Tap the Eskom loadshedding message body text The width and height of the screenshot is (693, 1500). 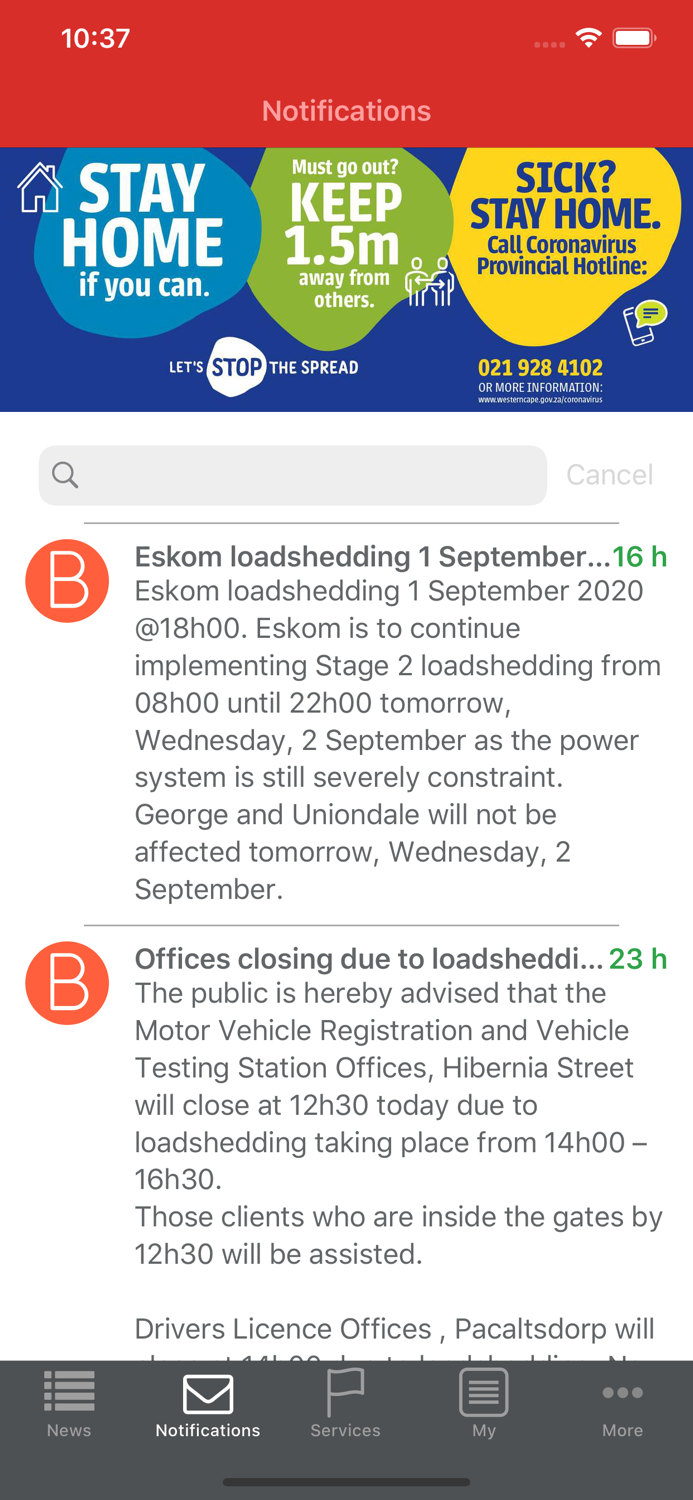(397, 740)
